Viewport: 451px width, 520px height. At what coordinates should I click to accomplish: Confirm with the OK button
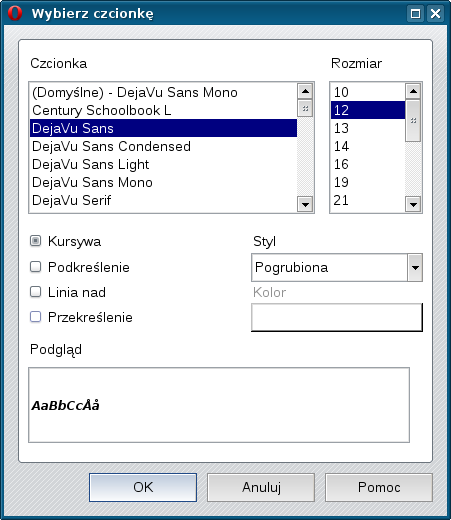pos(143,487)
